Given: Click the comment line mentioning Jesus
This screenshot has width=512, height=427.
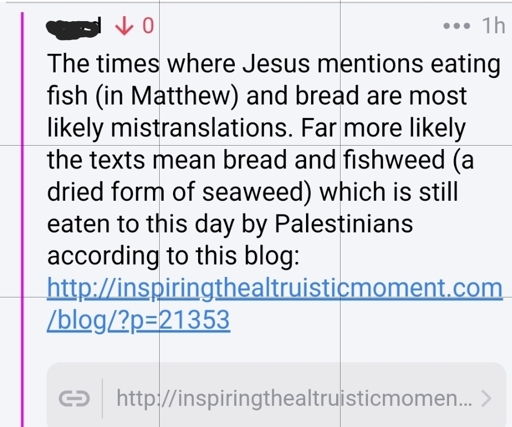Looking at the screenshot, I should (x=274, y=64).
